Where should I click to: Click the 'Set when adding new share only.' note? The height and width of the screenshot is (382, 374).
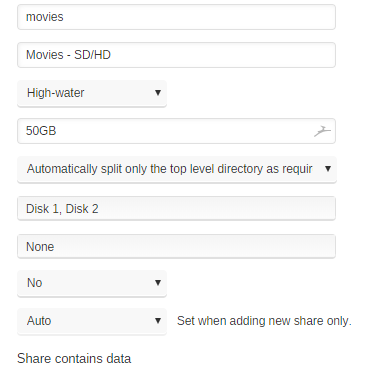[264, 321]
